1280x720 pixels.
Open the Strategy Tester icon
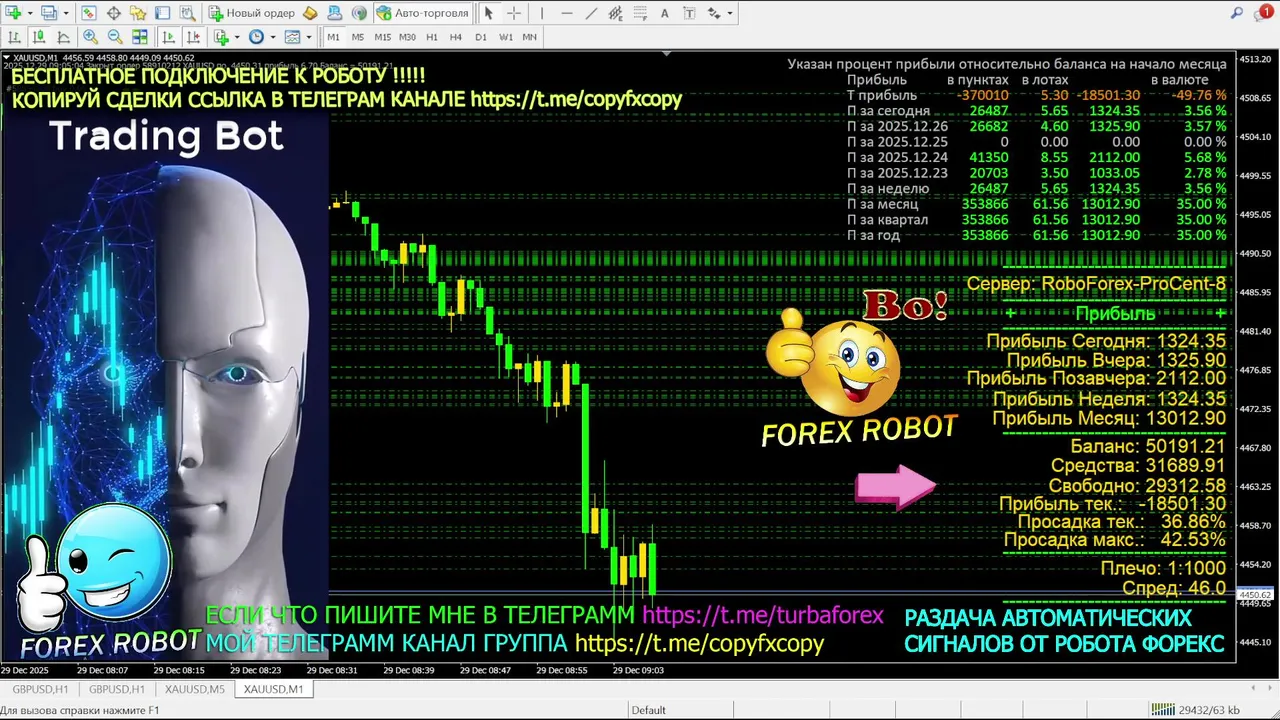(186, 13)
